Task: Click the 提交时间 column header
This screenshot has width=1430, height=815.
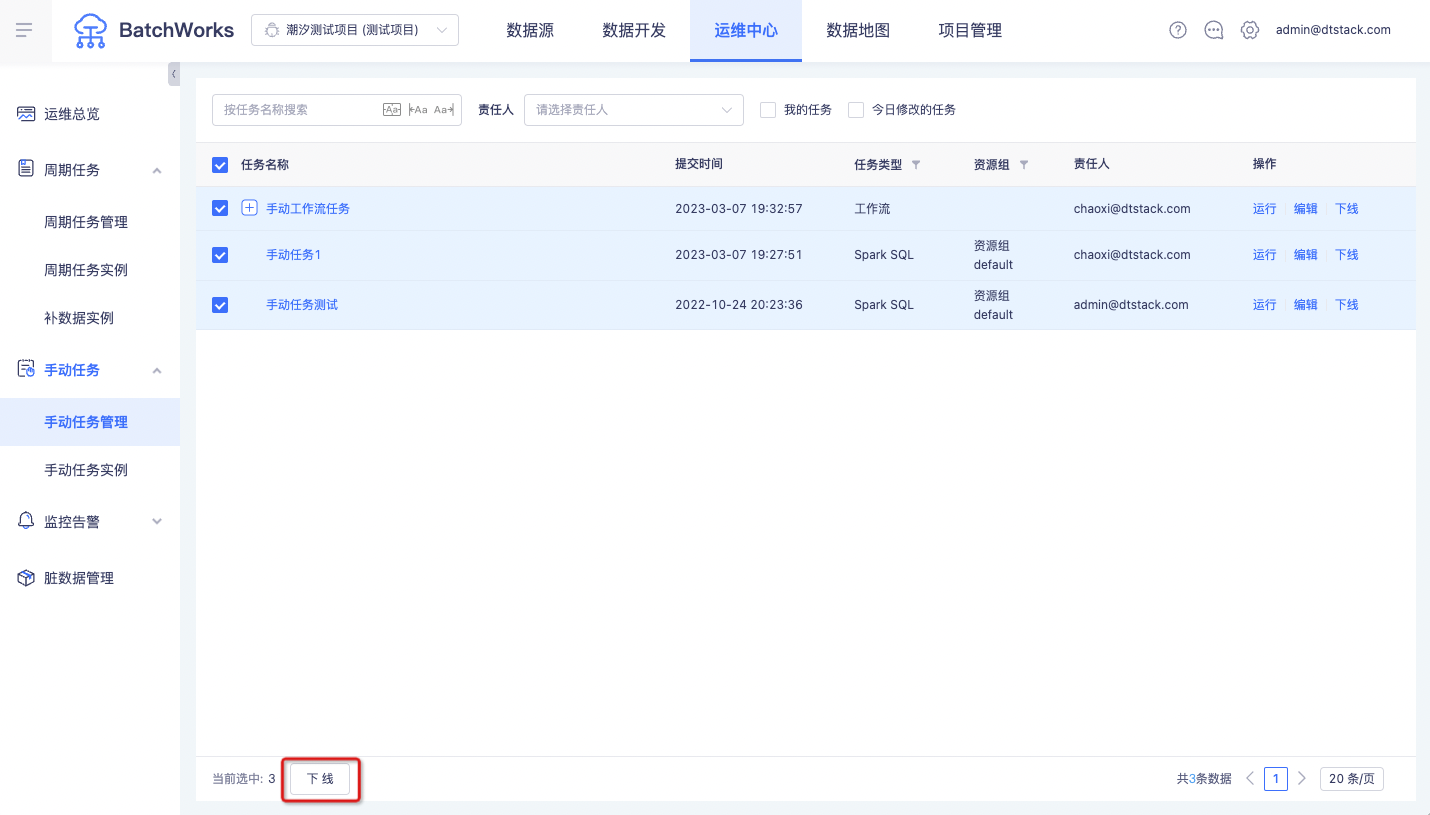Action: click(699, 164)
